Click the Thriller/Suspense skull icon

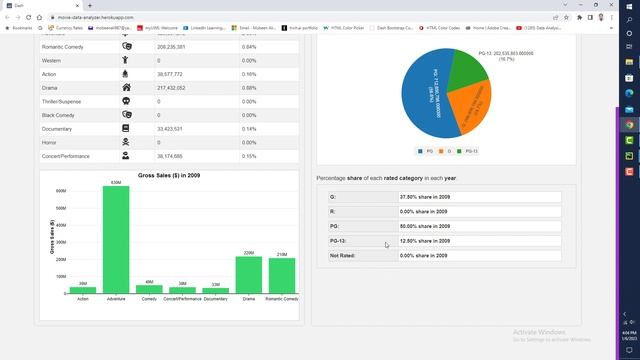126,101
